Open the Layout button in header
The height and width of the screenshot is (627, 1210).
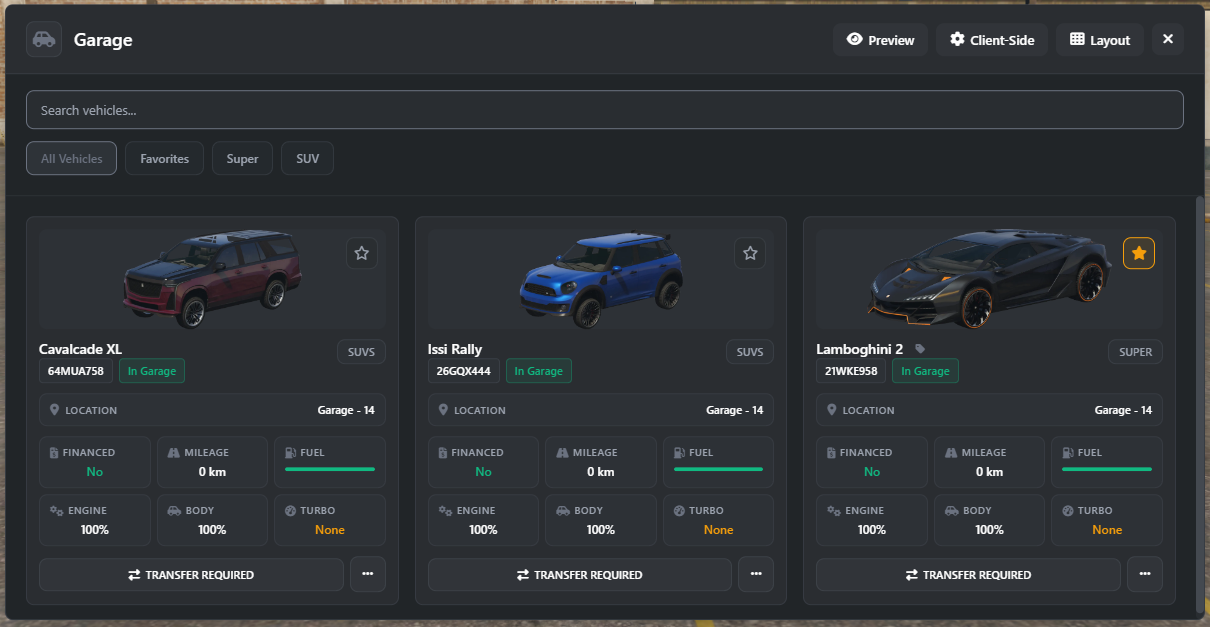coord(1099,40)
